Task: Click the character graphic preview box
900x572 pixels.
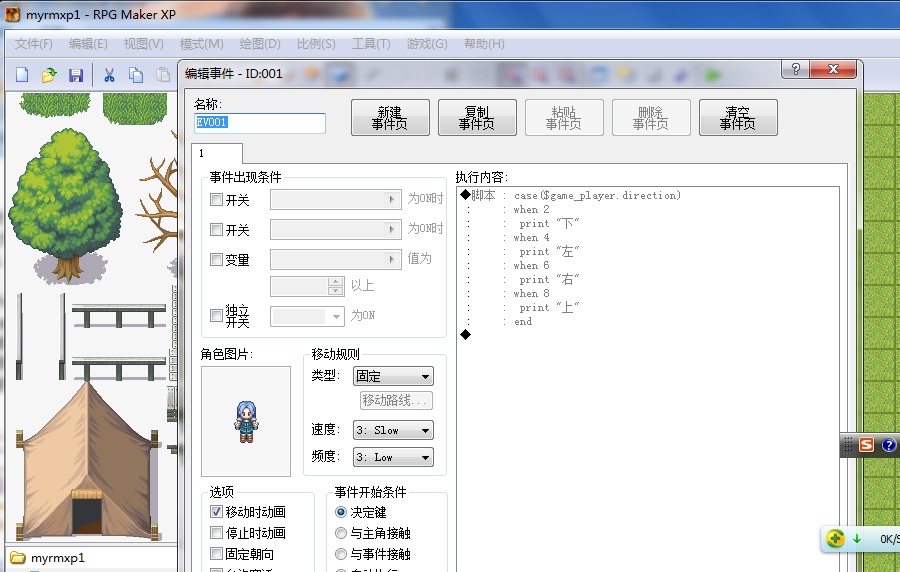Action: click(246, 422)
